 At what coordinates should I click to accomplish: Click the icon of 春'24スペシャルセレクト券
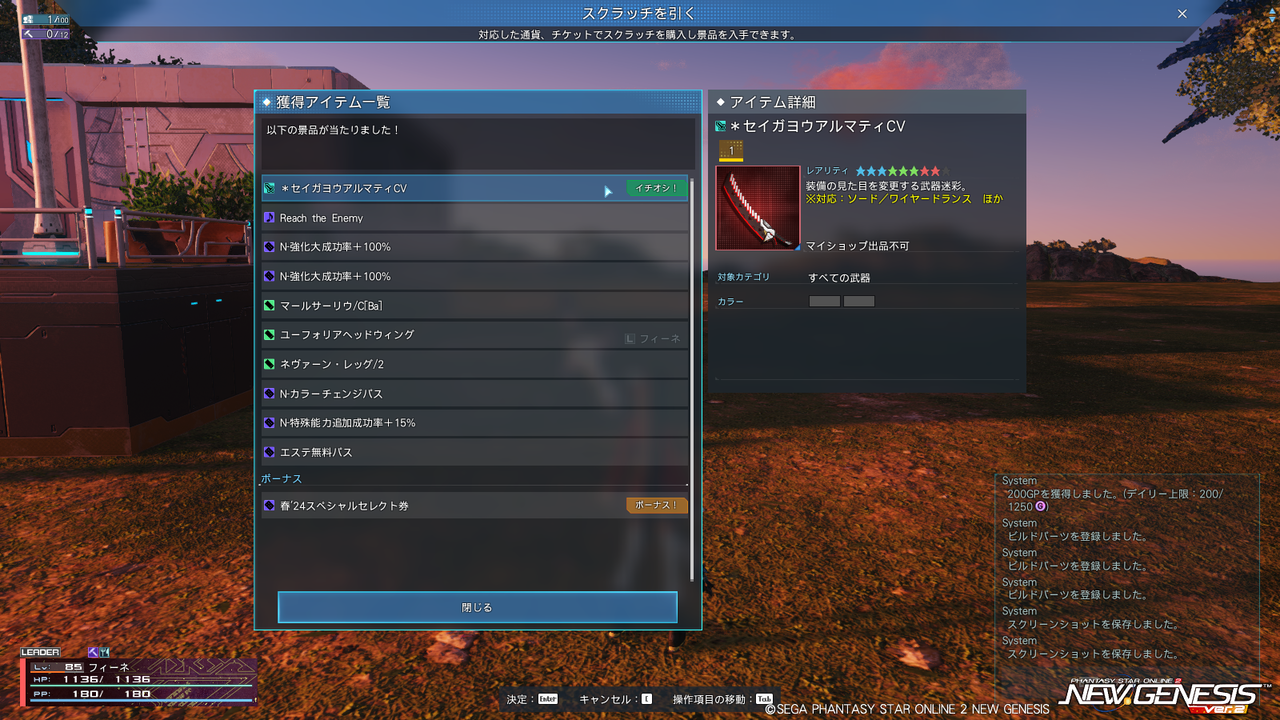click(x=269, y=506)
